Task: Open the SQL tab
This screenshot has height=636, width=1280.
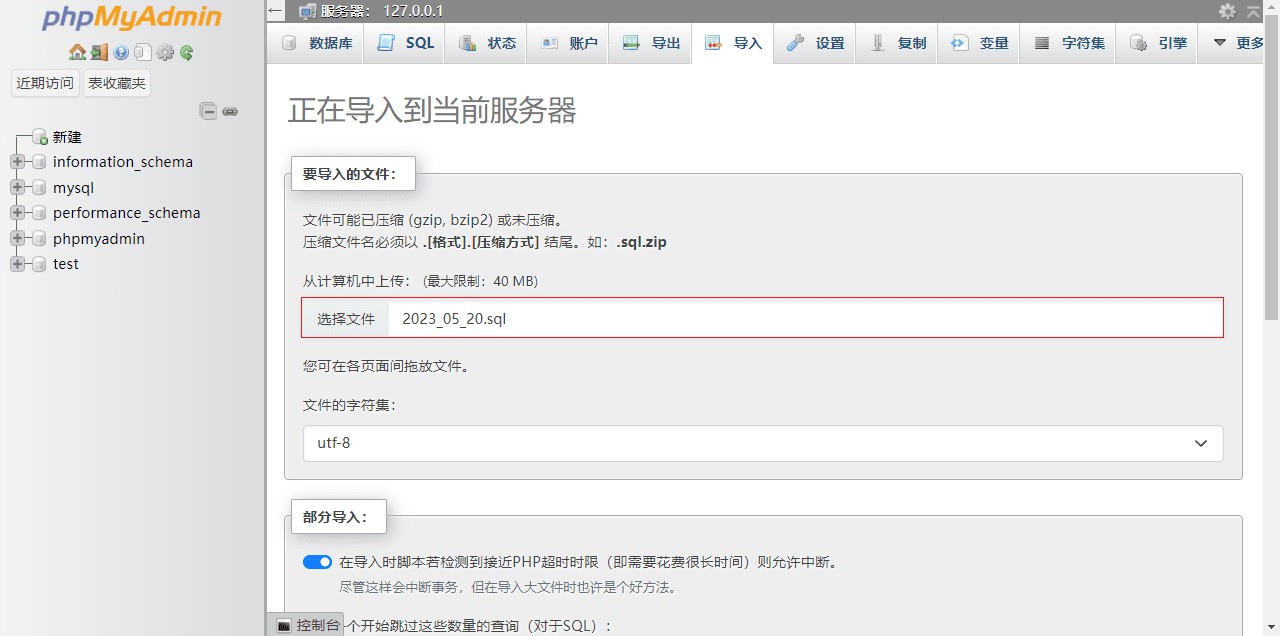Action: 406,43
